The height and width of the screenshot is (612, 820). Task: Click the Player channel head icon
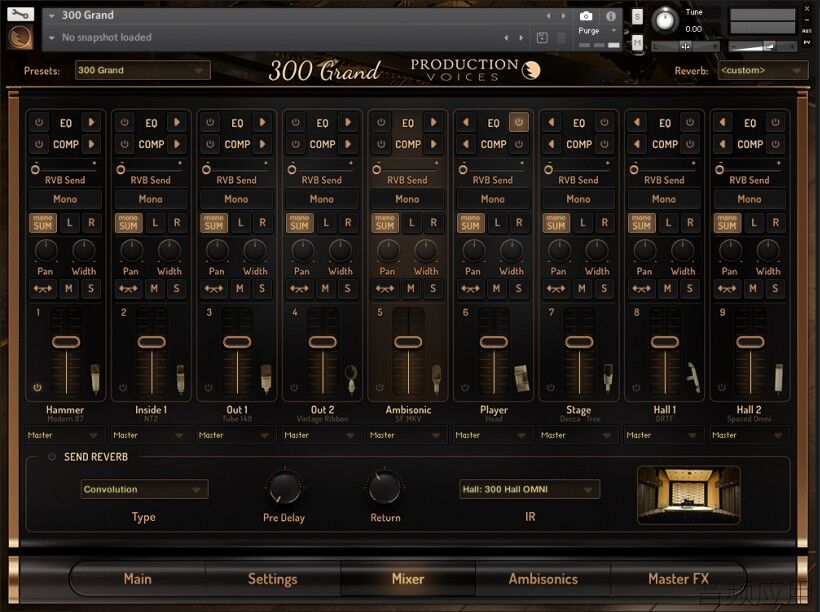pos(521,378)
